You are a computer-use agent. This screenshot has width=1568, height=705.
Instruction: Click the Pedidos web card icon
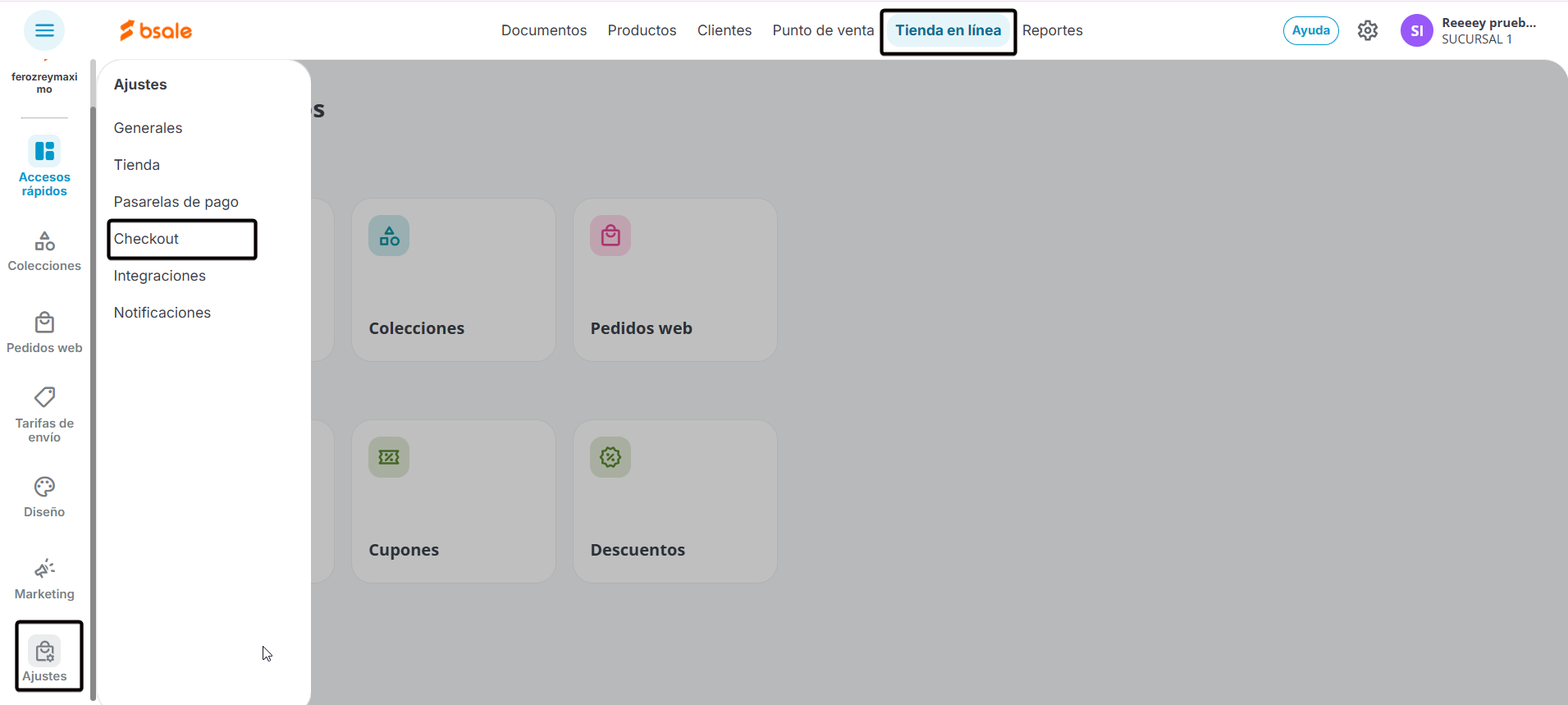(x=610, y=236)
